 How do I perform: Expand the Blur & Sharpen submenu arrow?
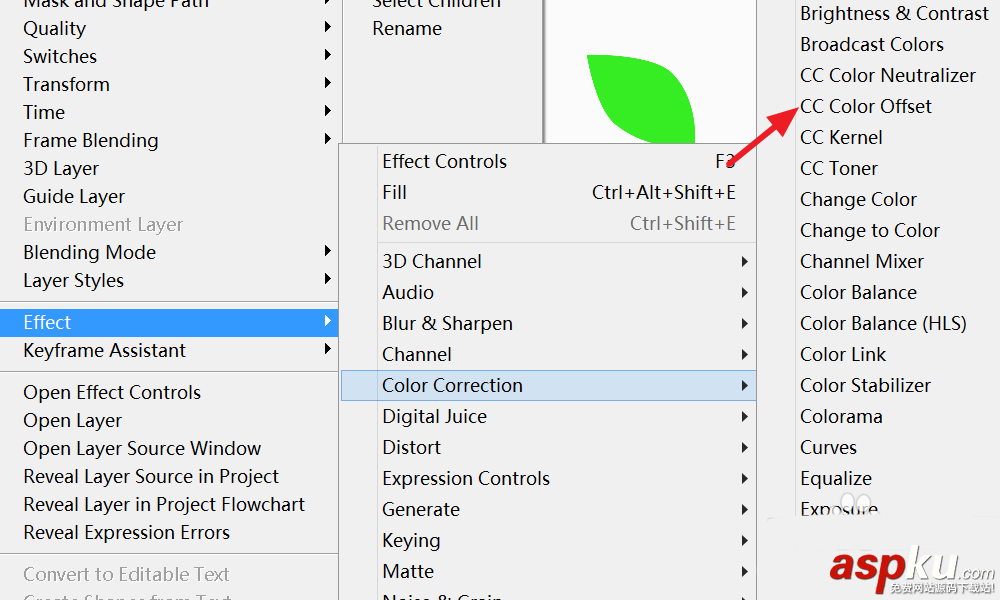(x=744, y=323)
